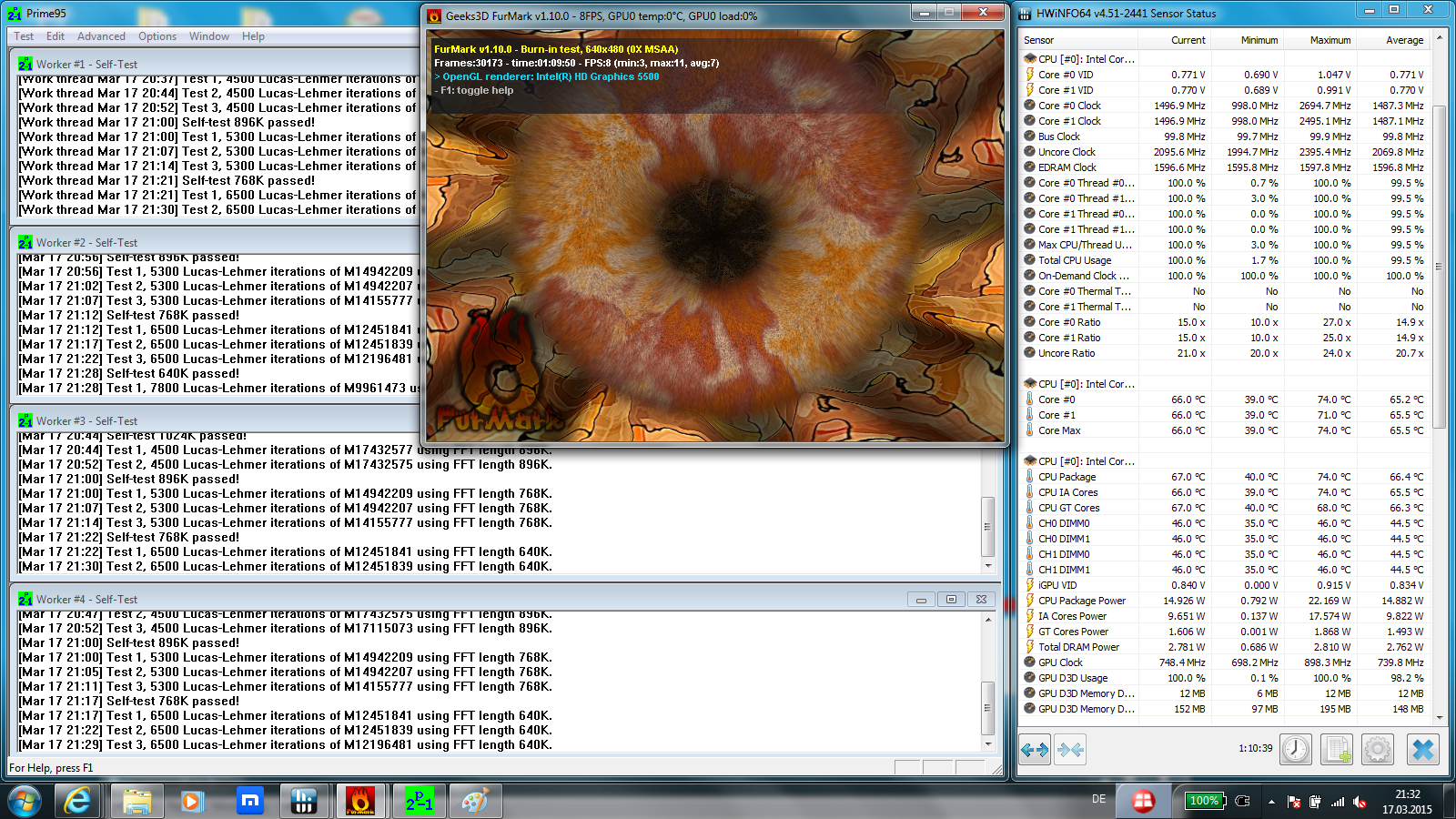The image size is (1456, 819).
Task: Open Windows Explorer from the taskbar
Action: pos(136,801)
